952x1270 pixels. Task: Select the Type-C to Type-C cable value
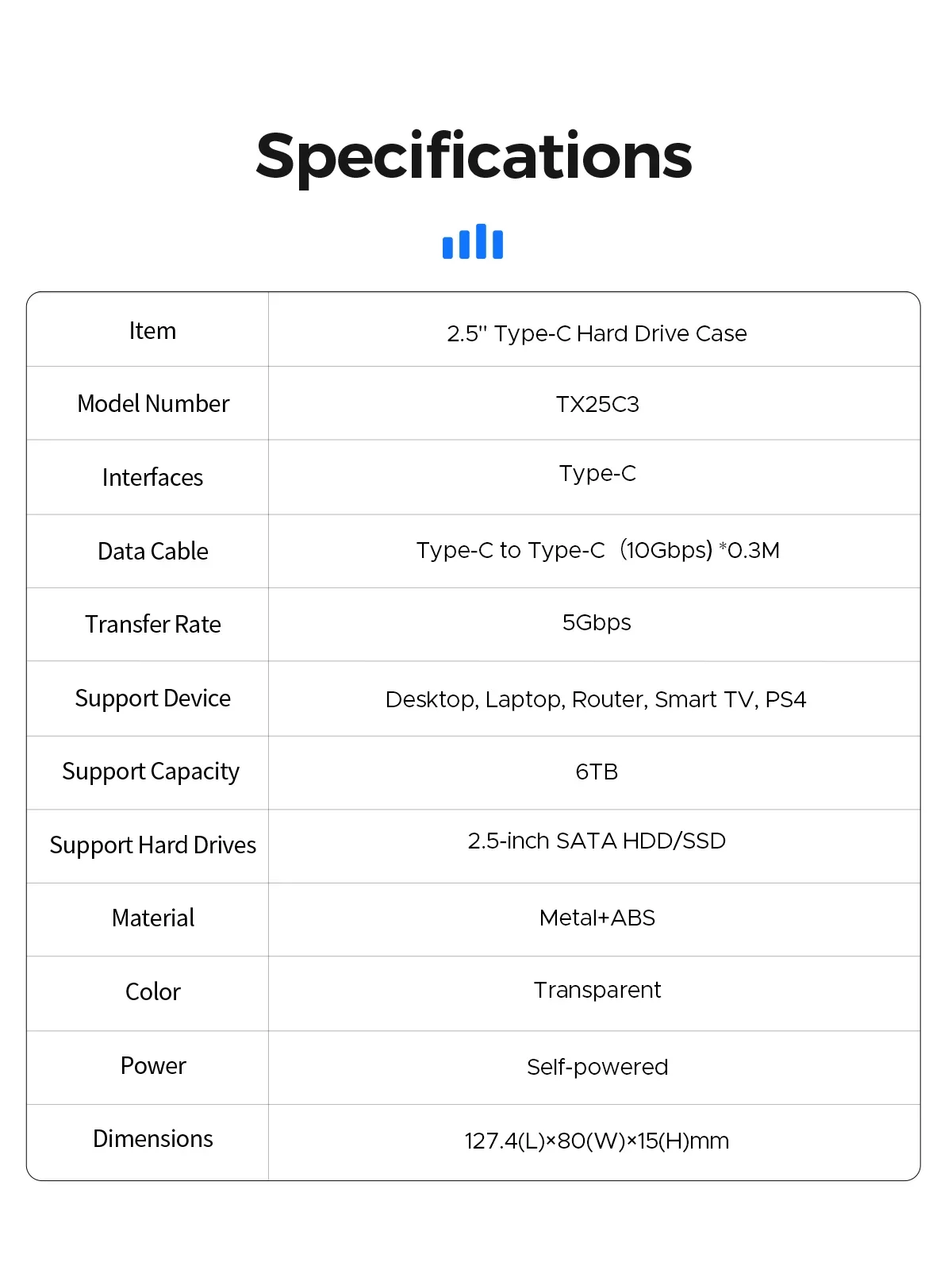point(597,550)
